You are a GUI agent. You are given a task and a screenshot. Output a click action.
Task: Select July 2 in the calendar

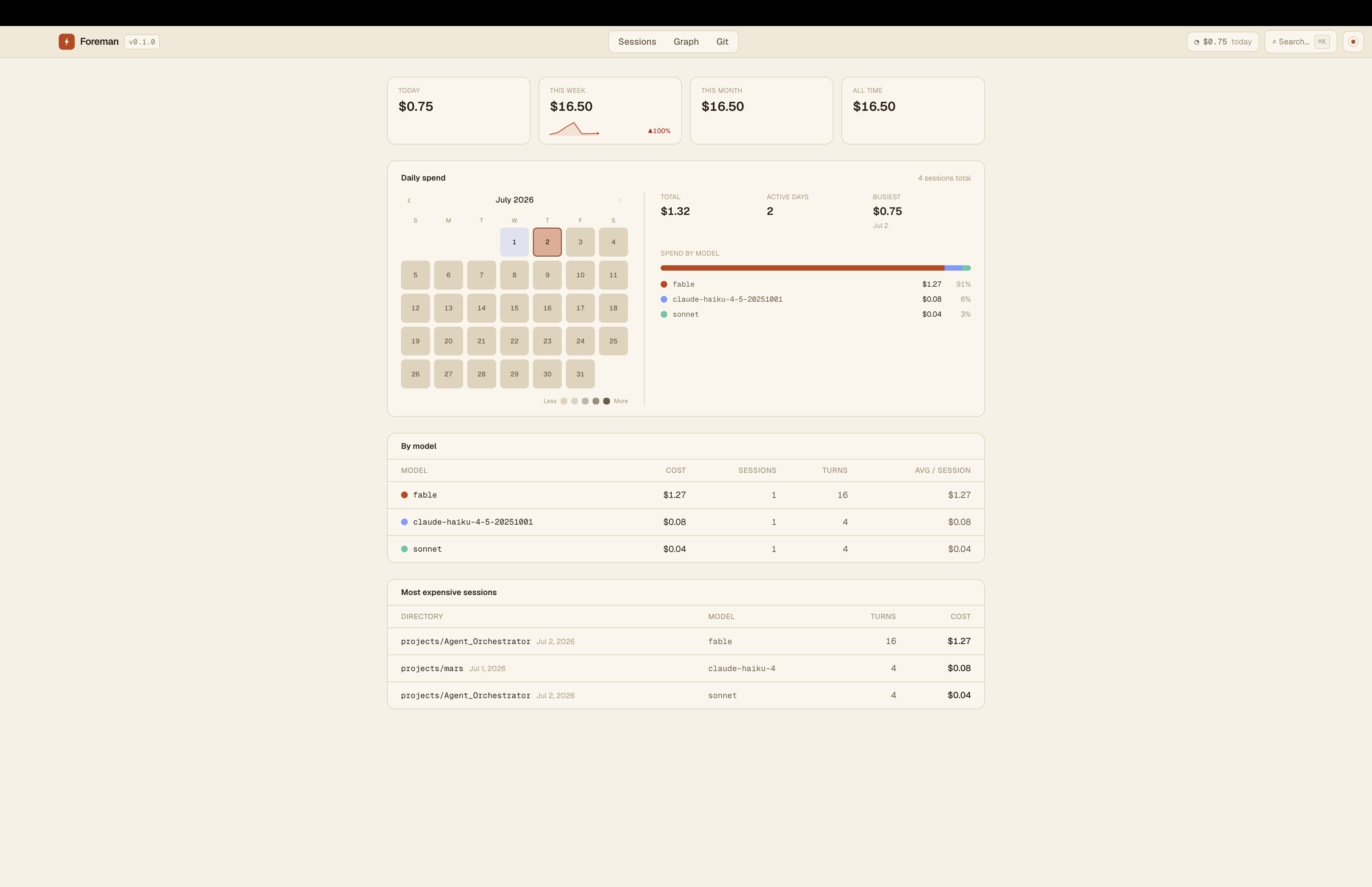[x=547, y=242]
